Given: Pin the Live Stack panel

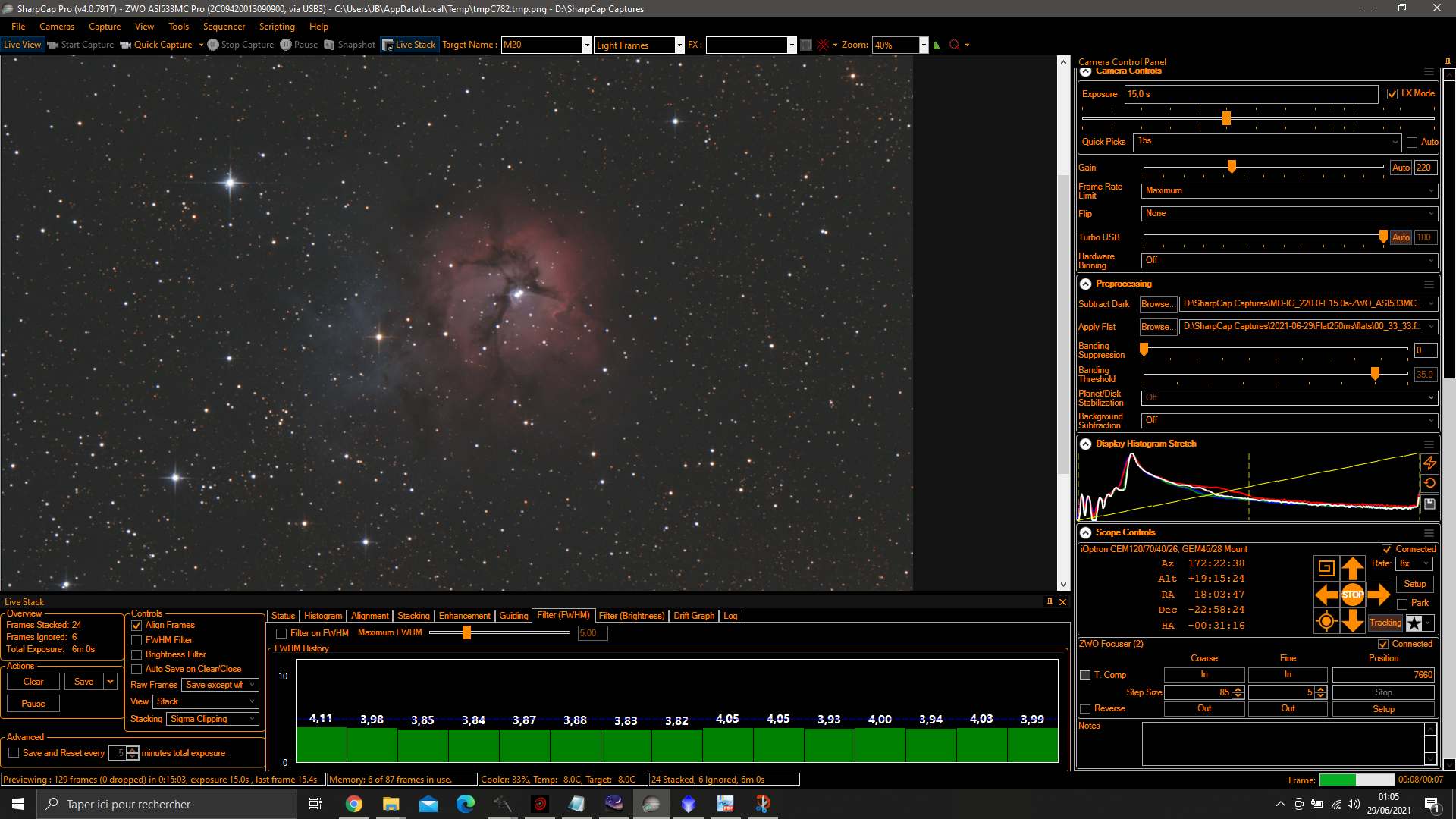Looking at the screenshot, I should pyautogui.click(x=1050, y=602).
